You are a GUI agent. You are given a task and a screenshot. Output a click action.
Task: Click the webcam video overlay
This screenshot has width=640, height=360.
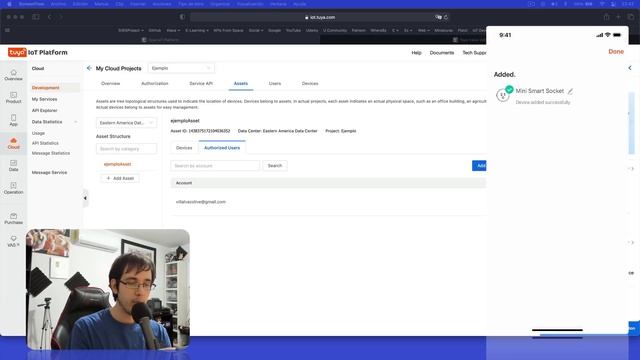click(x=108, y=289)
